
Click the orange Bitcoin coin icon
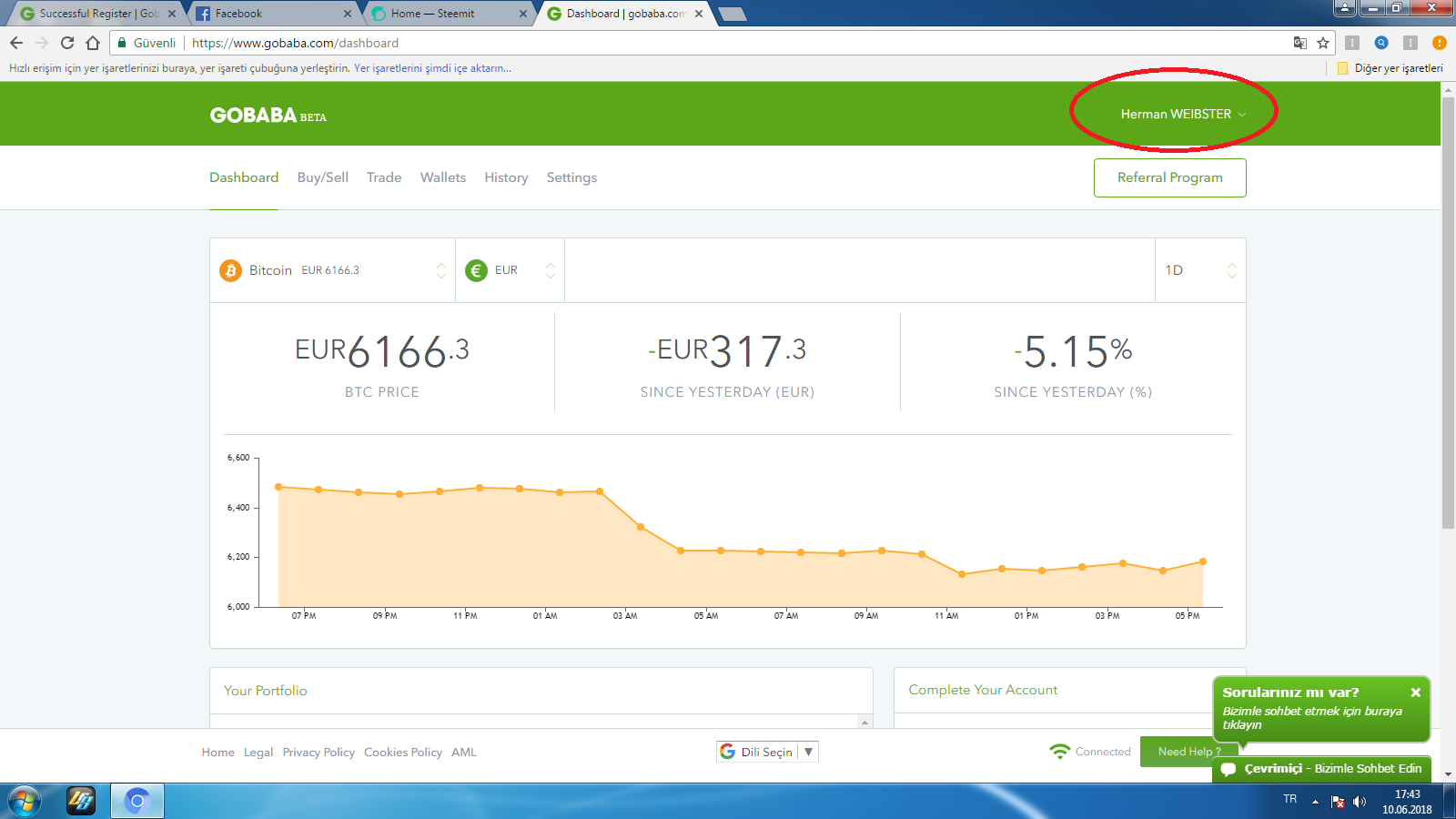click(230, 270)
